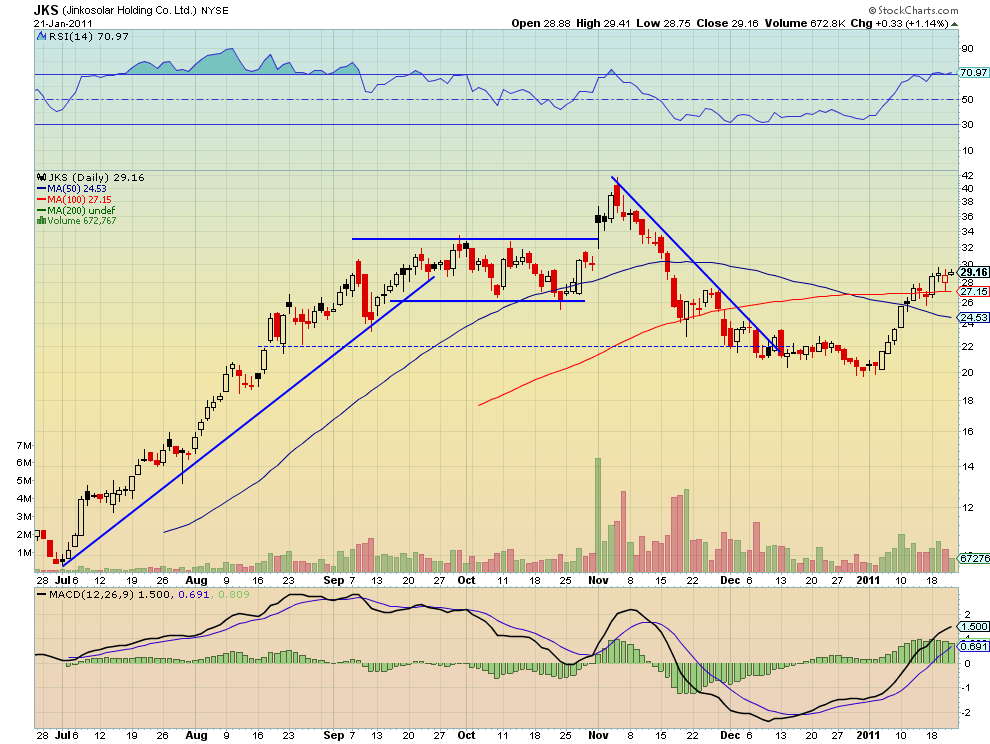Click the volume value tag on right axis

coord(974,558)
